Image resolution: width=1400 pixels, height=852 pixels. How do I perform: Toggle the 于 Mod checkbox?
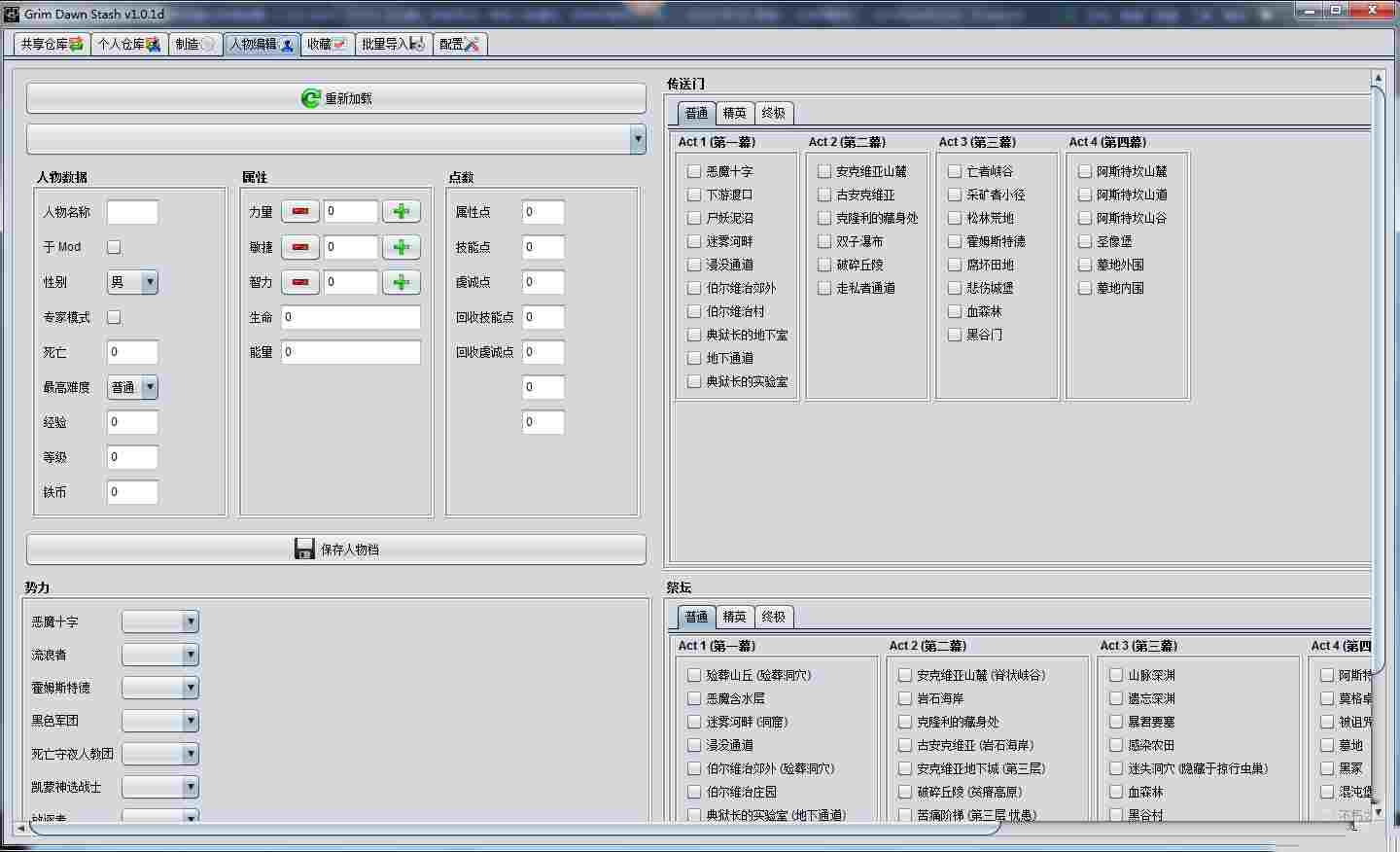pyautogui.click(x=114, y=247)
